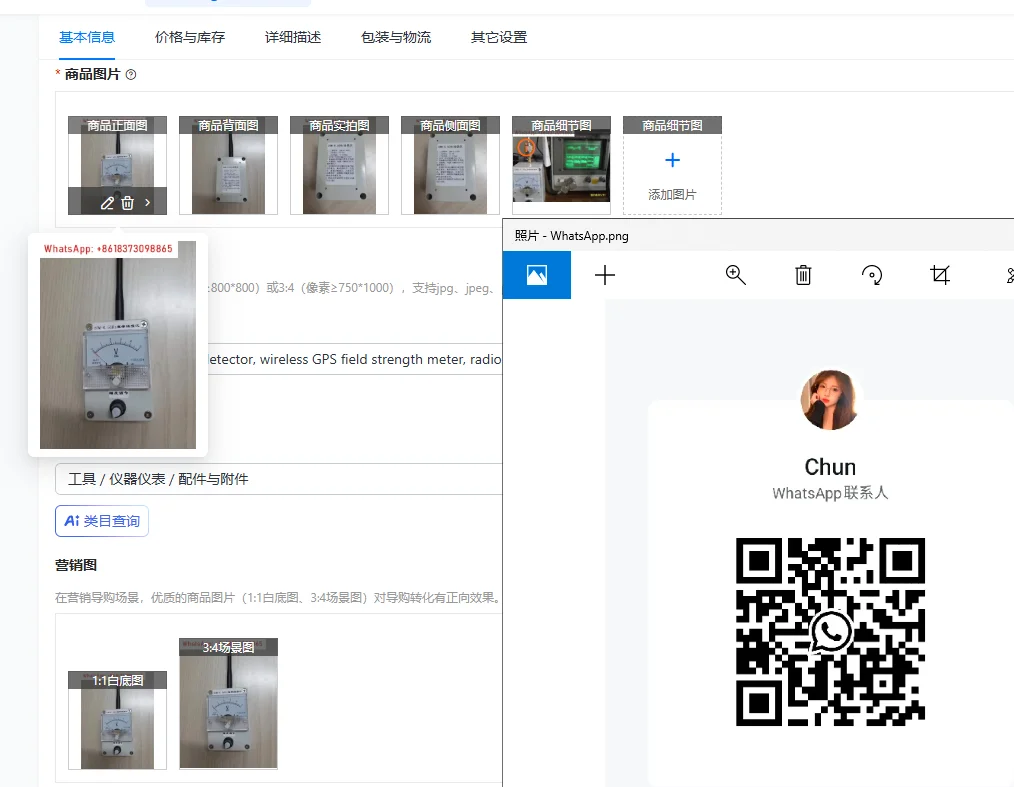The image size is (1014, 787).
Task: Click the 3:4场景图 marketing image
Action: pyautogui.click(x=228, y=705)
